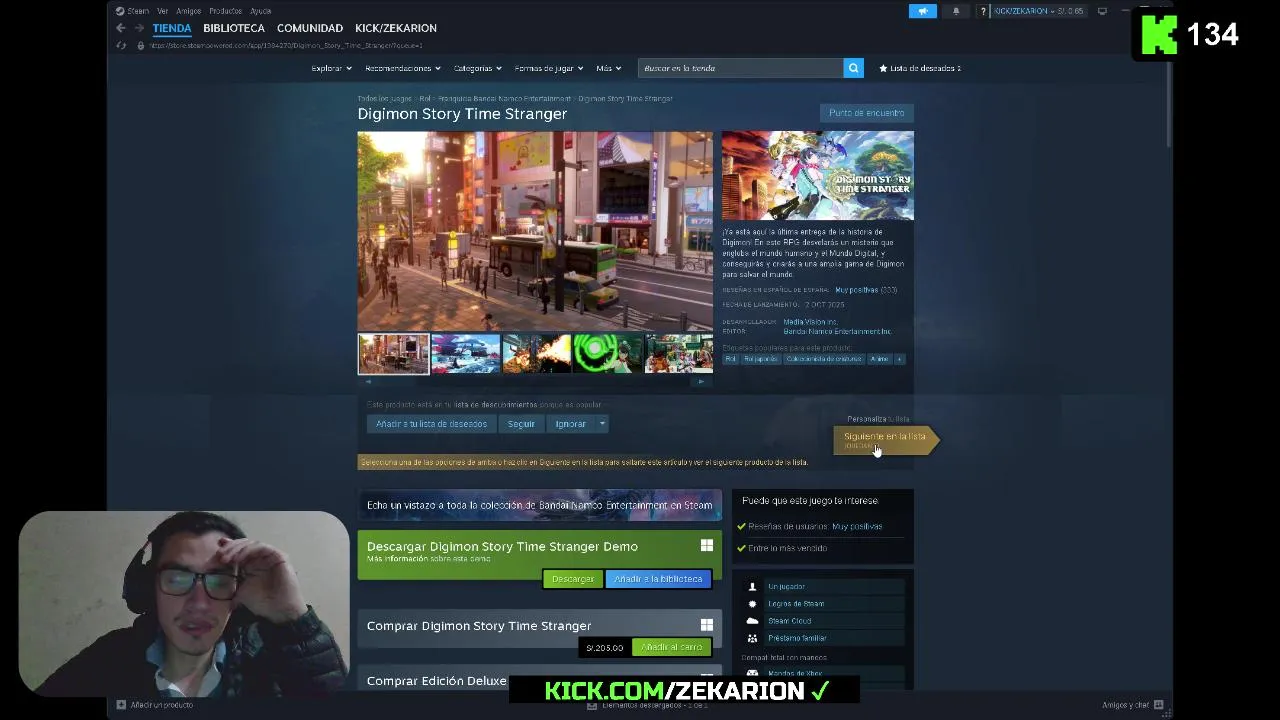Click the Coleccionista de criaturas tag

tap(824, 359)
